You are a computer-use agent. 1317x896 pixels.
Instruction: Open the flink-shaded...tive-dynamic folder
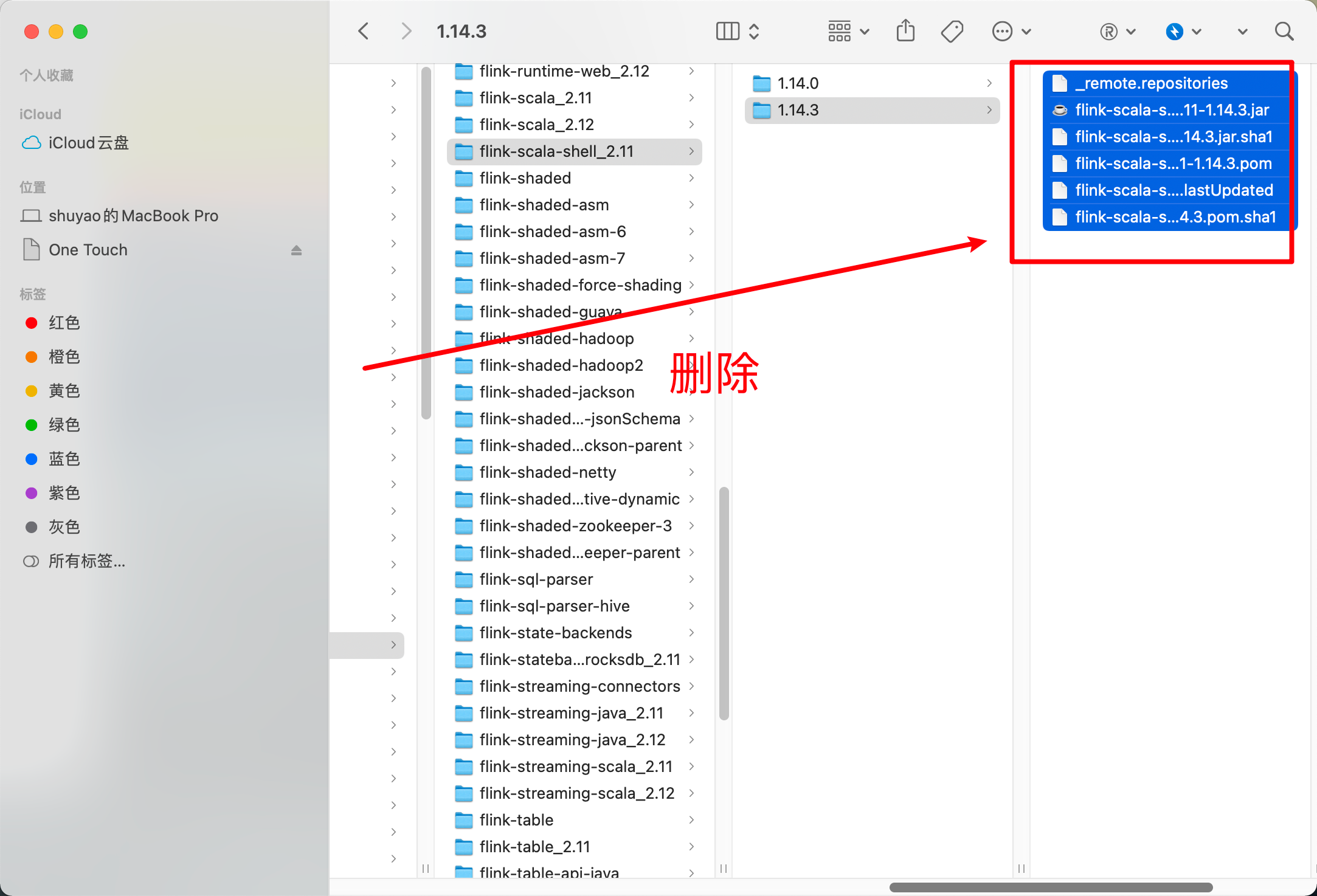click(x=574, y=499)
